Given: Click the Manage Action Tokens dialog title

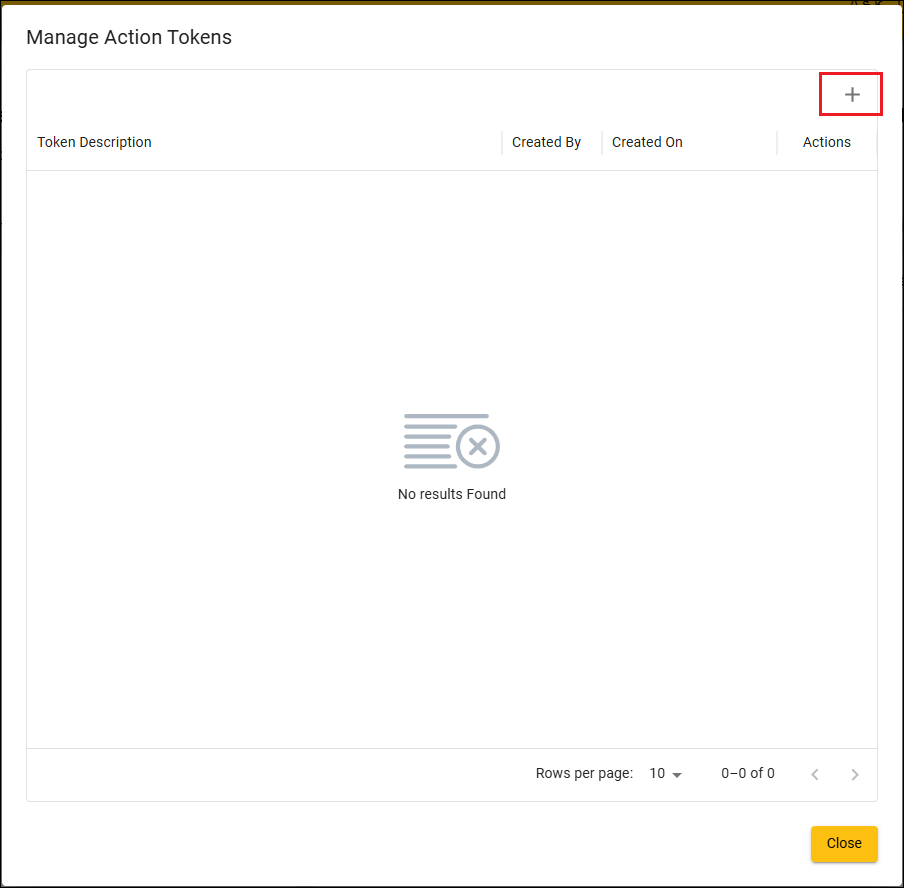Looking at the screenshot, I should coord(129,38).
